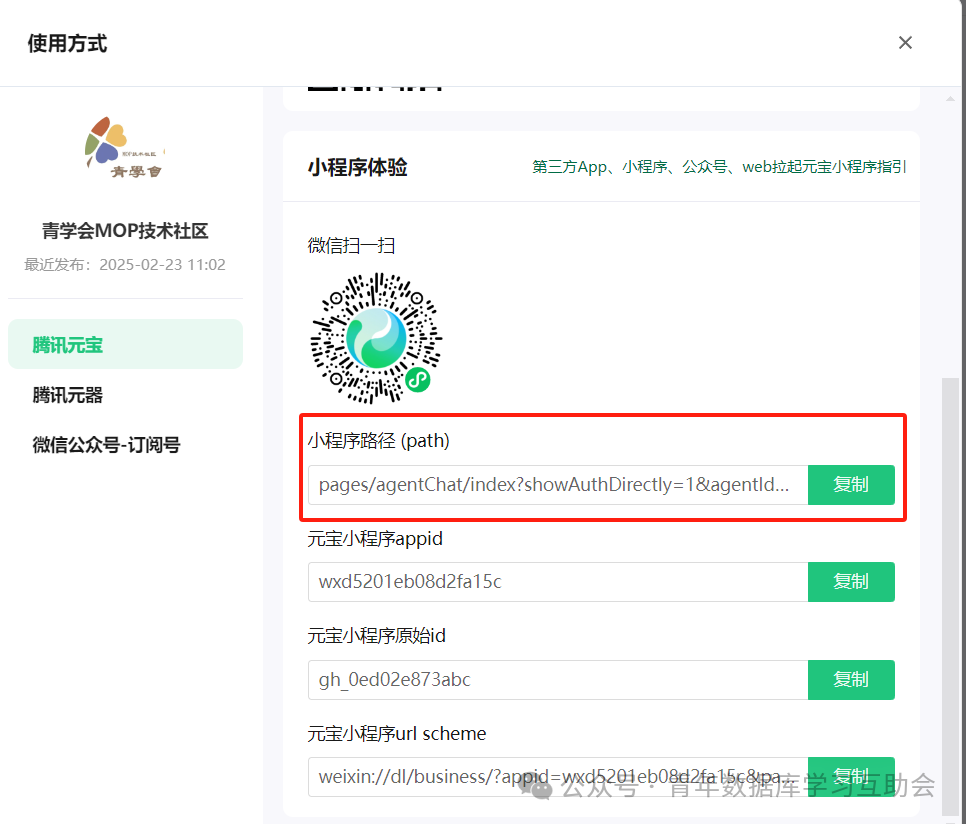Click the 最近发布 2025-02-23 11:02 timestamp
The height and width of the screenshot is (824, 966).
pos(125,265)
